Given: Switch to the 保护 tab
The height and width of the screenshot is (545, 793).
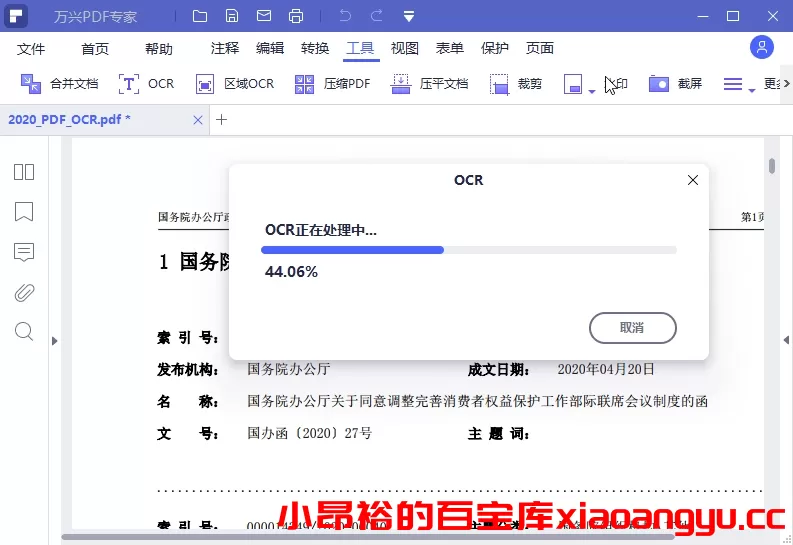Looking at the screenshot, I should click(495, 48).
